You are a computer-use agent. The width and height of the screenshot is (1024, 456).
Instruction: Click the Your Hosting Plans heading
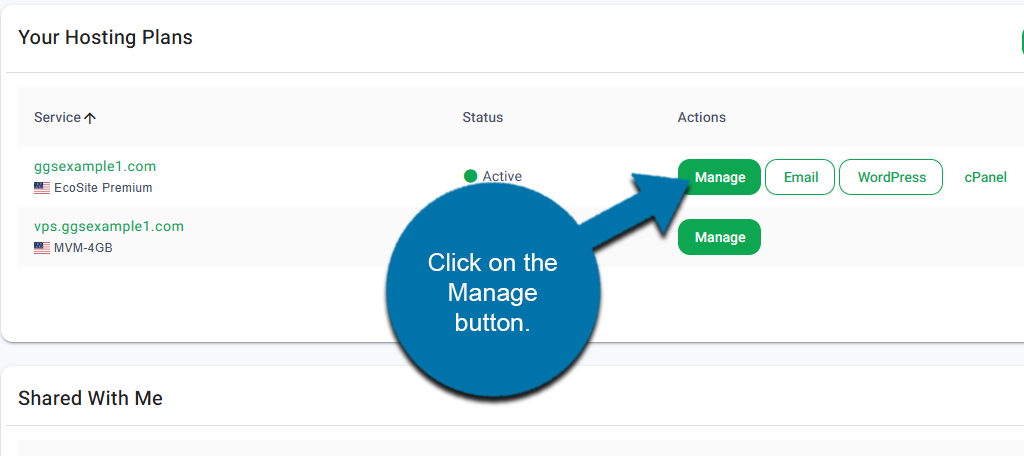pyautogui.click(x=105, y=38)
